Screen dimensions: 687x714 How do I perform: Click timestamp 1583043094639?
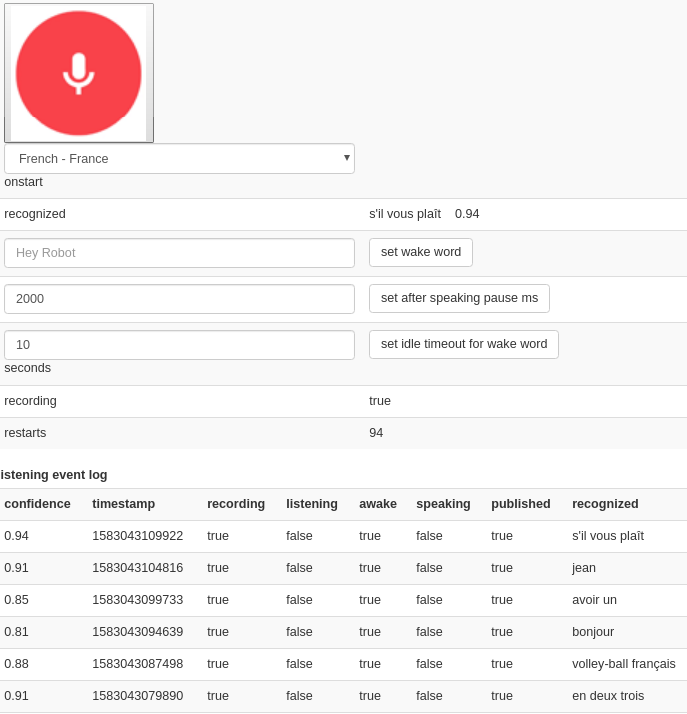click(137, 632)
